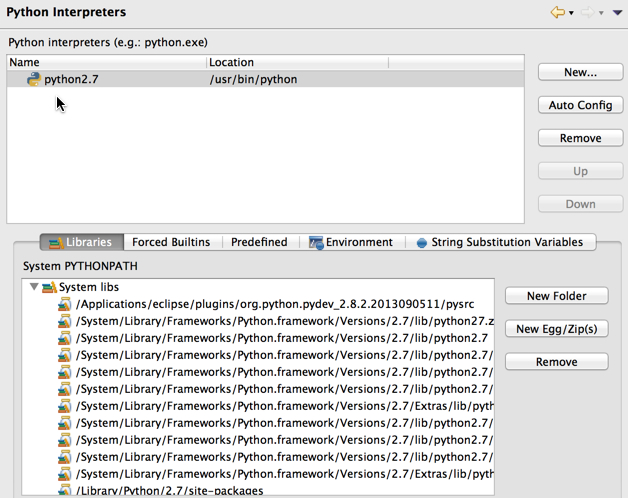Select the path ending in lib/python2.7

point(282,338)
